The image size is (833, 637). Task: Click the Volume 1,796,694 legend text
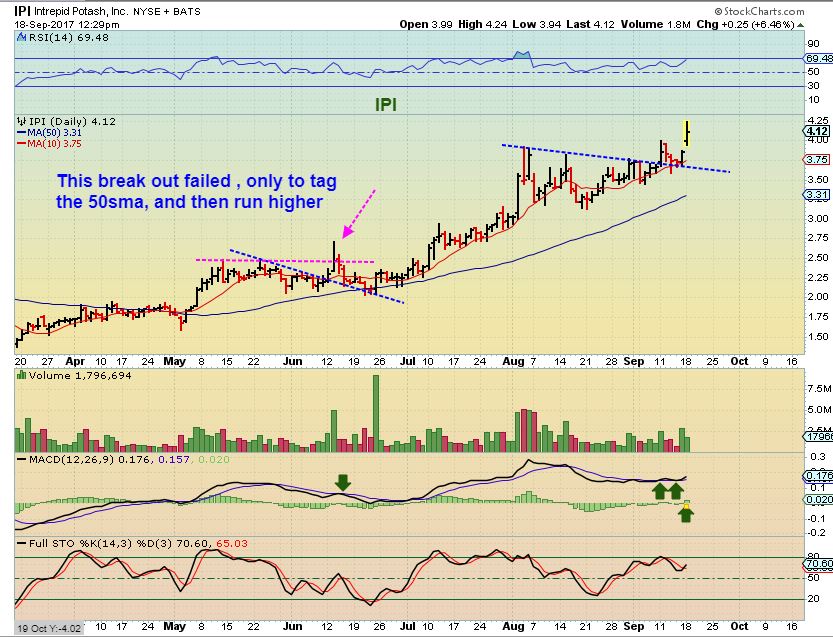point(80,376)
